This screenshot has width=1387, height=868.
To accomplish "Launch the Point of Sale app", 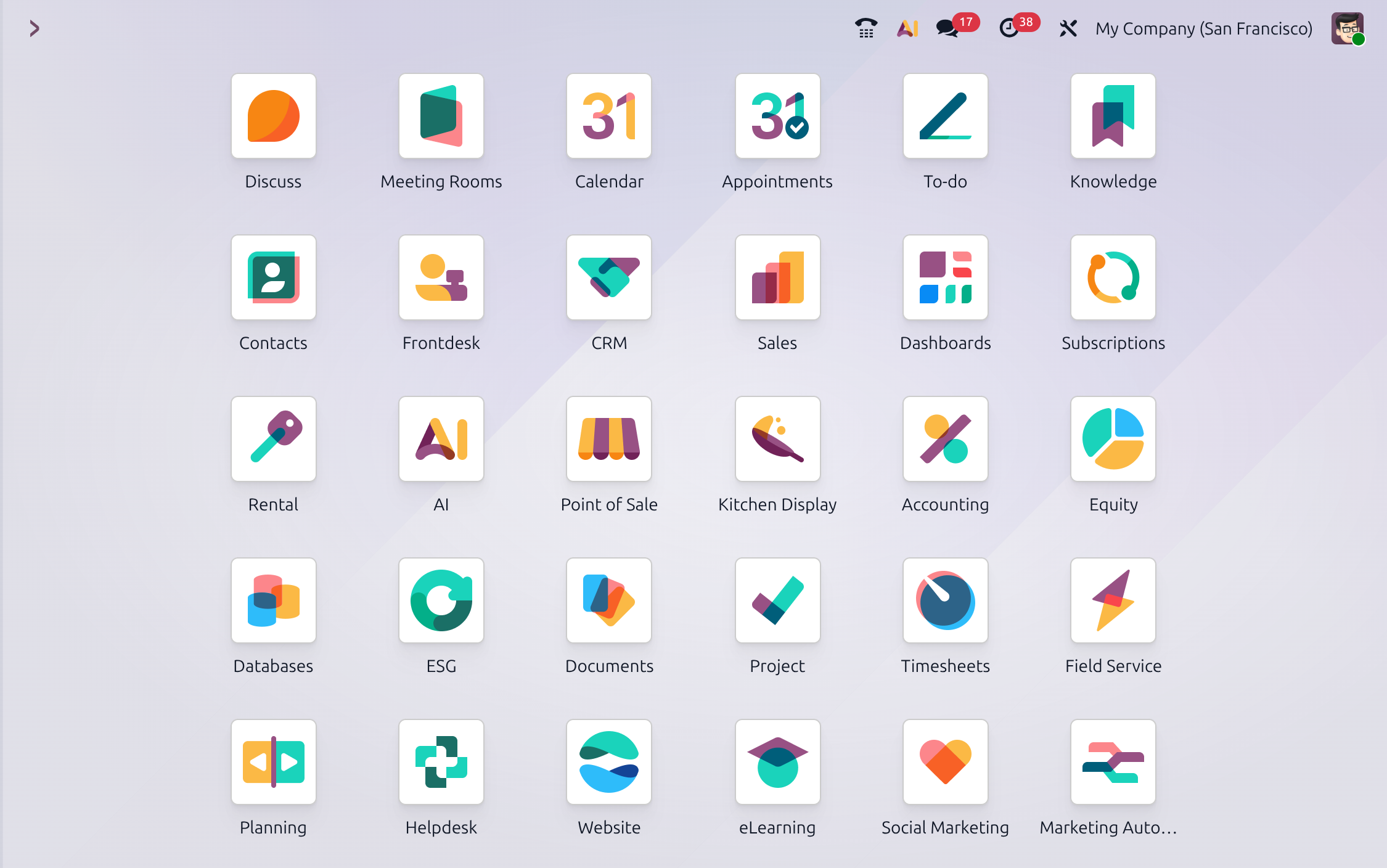I will [x=608, y=439].
